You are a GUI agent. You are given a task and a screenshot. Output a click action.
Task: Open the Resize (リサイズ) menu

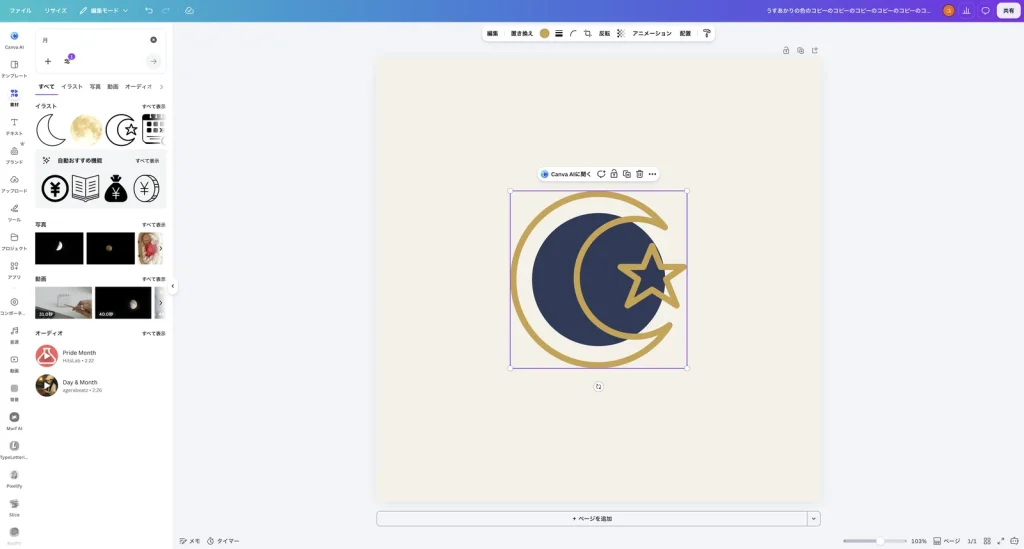[x=56, y=10]
